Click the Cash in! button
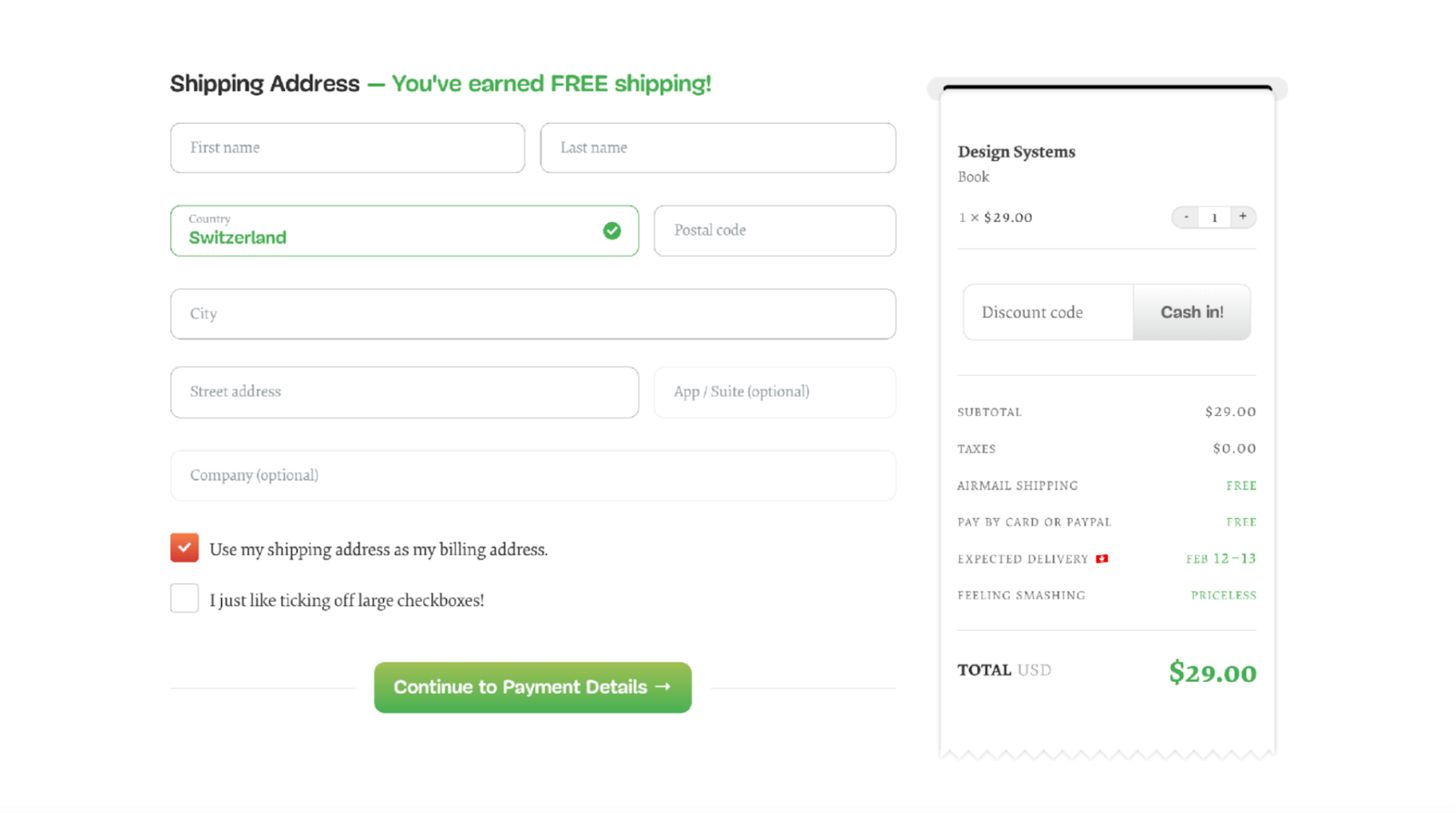Screen dimensions: 1456x813 click(1191, 312)
